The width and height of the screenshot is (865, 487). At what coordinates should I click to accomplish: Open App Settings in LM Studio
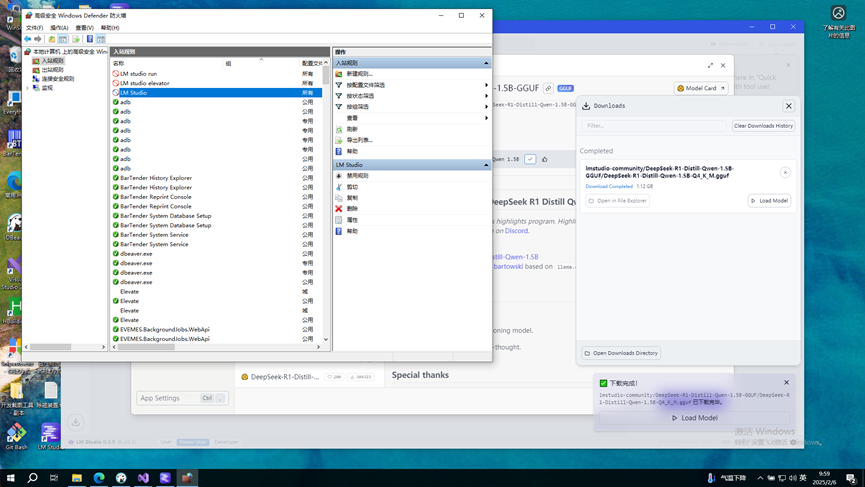[x=182, y=398]
